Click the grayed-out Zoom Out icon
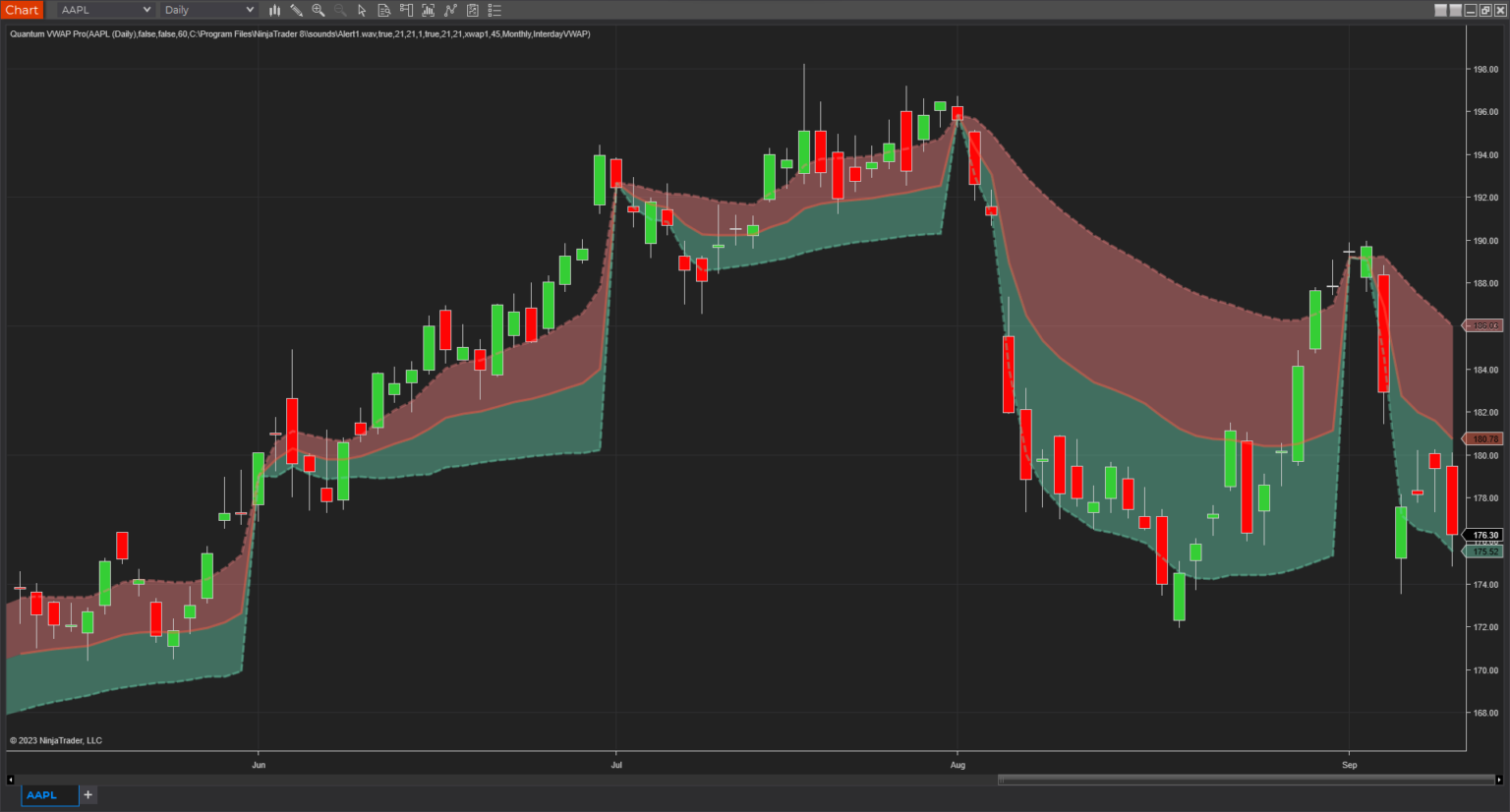The image size is (1510, 812). 340,10
